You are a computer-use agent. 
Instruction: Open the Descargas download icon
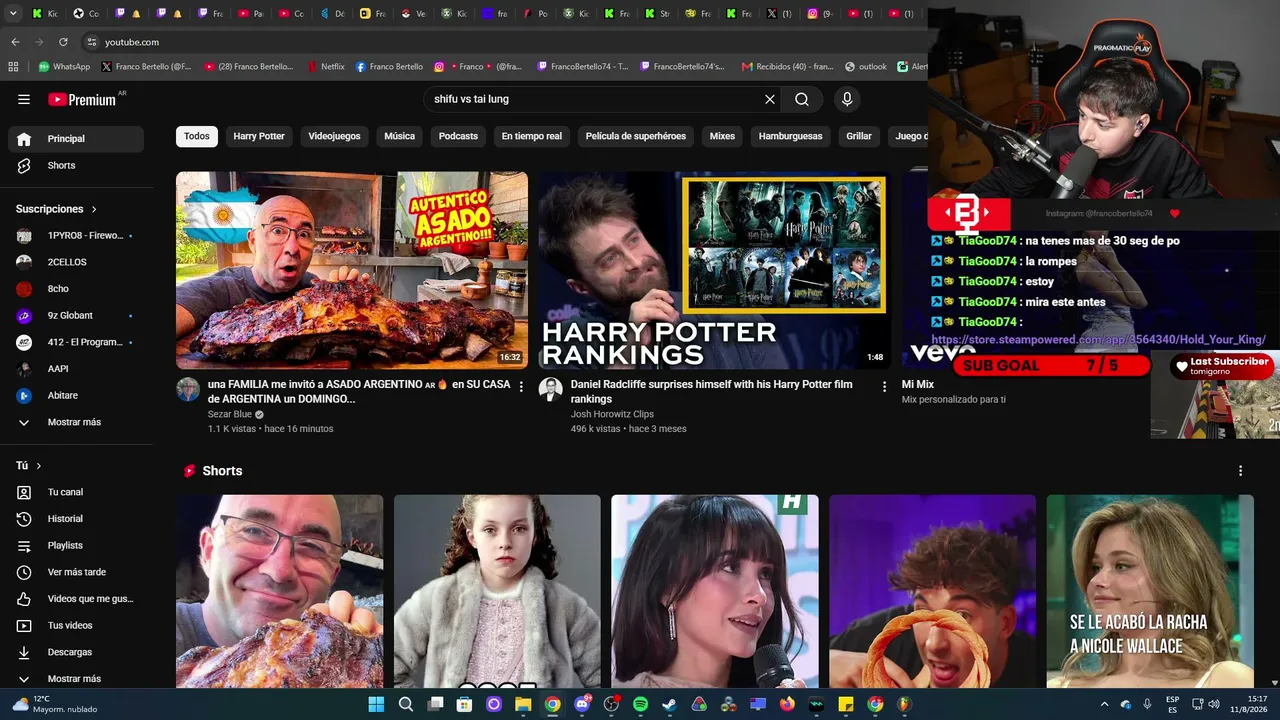tap(24, 652)
